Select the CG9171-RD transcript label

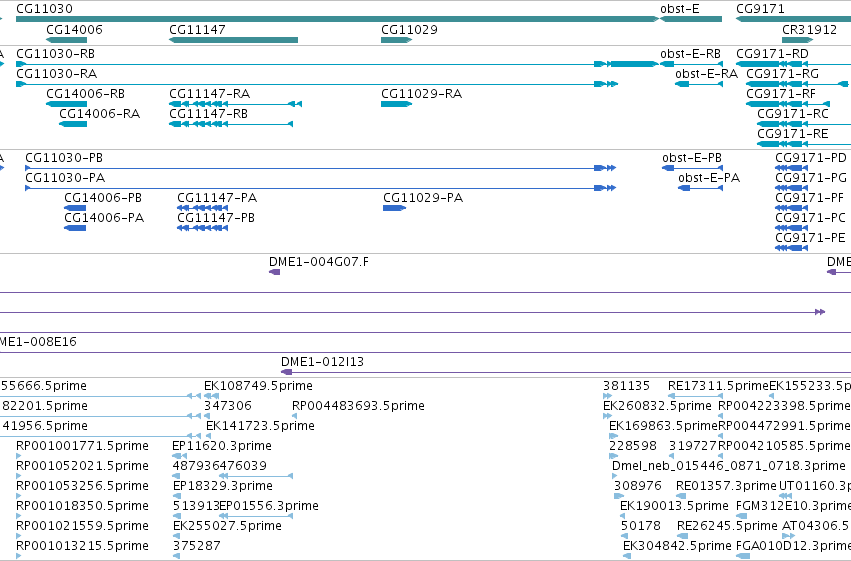point(772,54)
